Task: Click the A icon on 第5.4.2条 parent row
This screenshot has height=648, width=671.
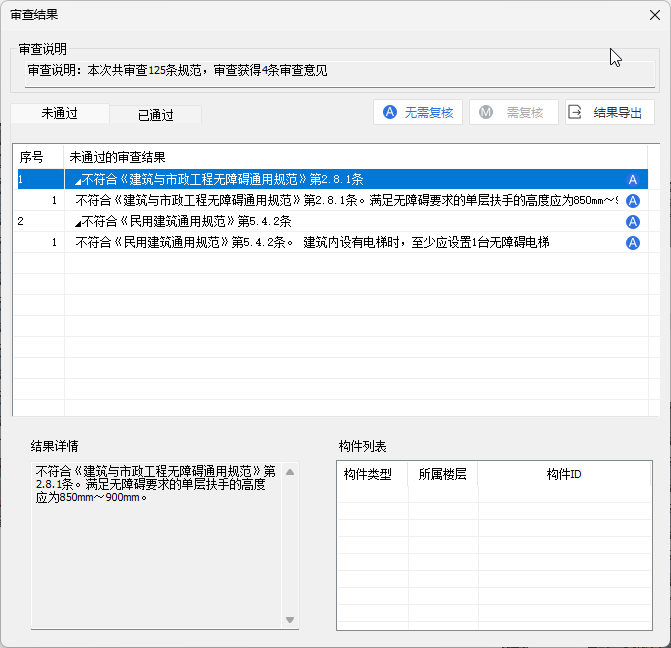Action: point(632,222)
